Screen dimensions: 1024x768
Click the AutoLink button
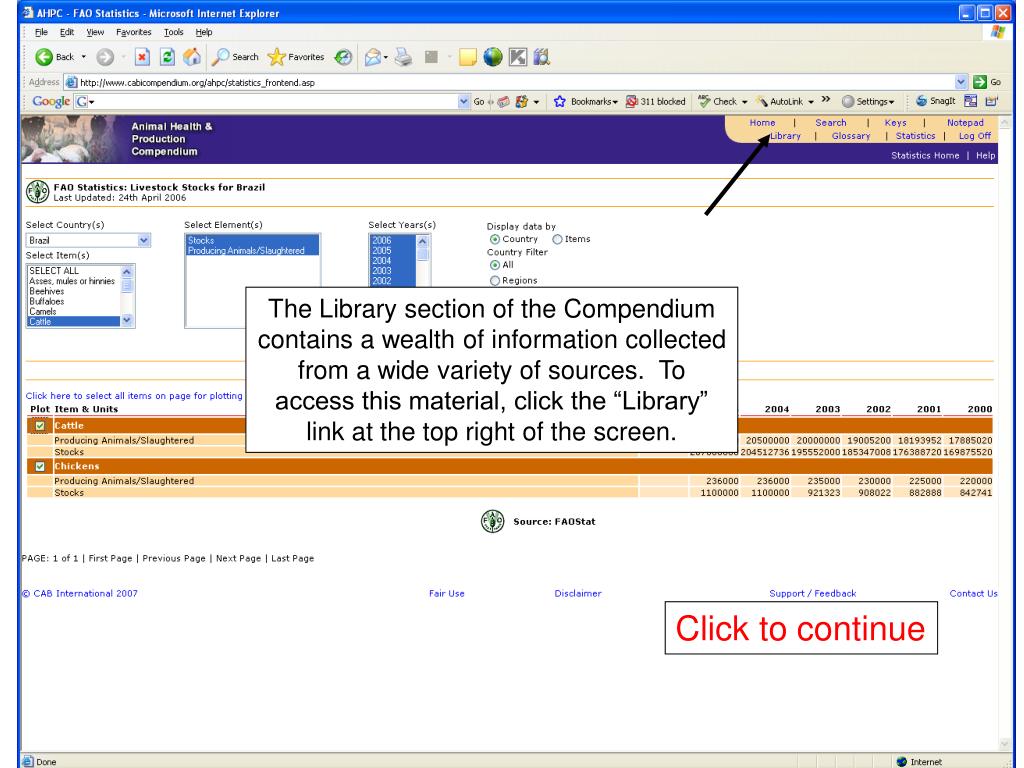[x=780, y=101]
